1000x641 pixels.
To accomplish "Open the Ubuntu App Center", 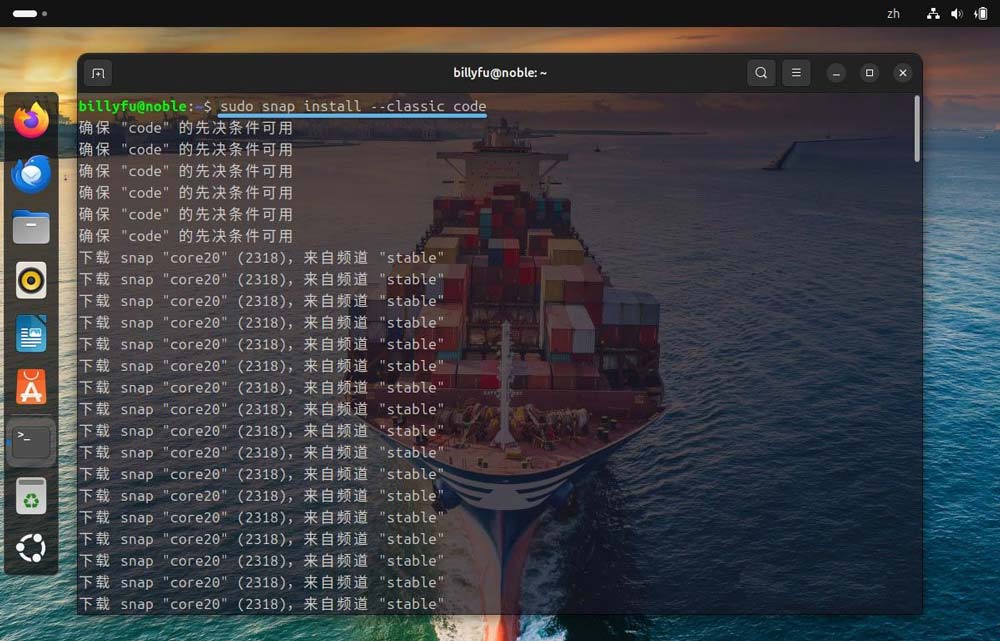I will (x=31, y=387).
